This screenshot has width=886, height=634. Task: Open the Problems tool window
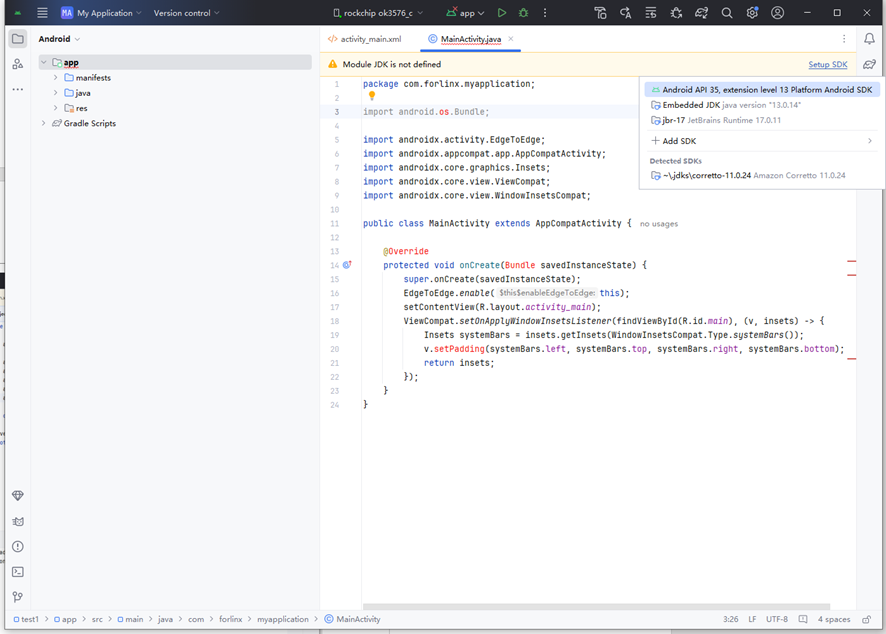pyautogui.click(x=18, y=546)
